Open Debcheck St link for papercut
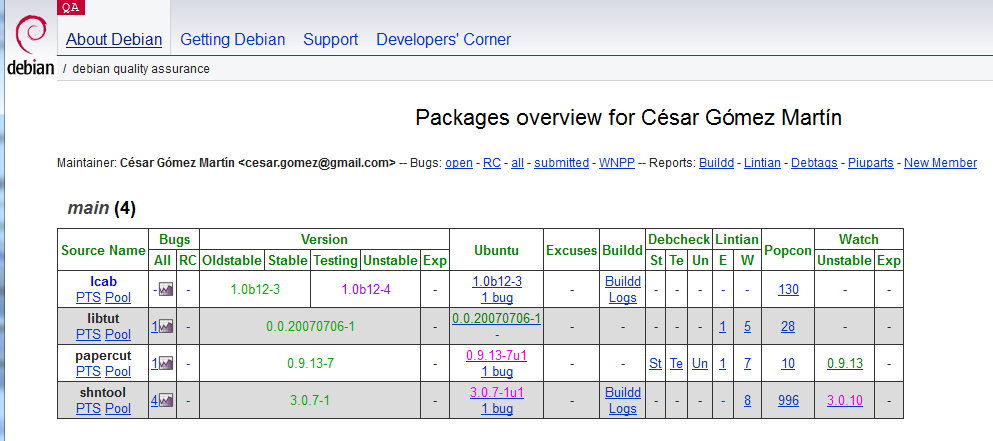993x441 pixels. coord(655,363)
